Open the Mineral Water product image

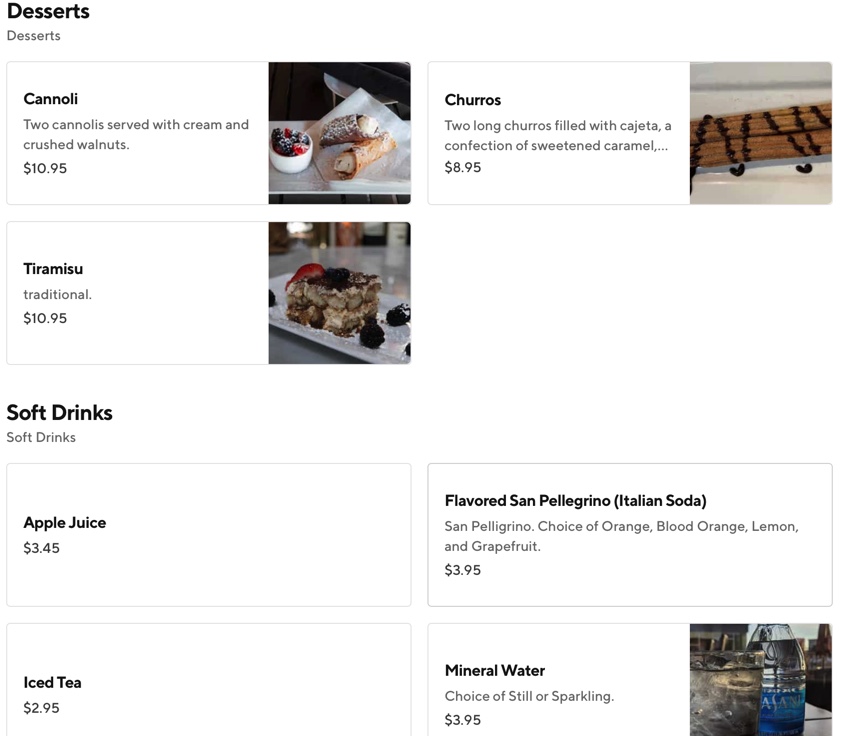[x=760, y=680]
